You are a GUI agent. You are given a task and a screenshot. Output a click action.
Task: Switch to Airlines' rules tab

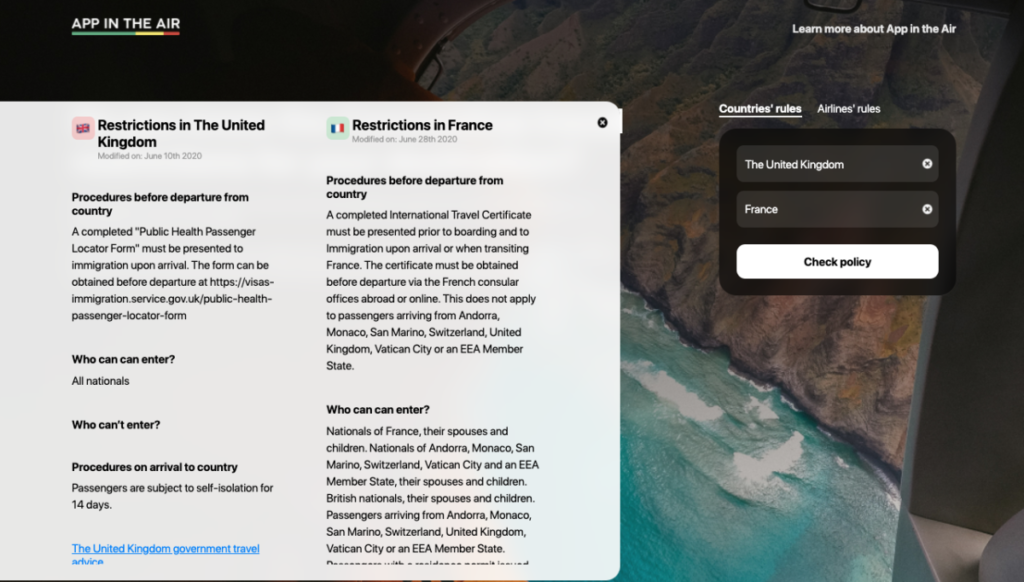click(848, 109)
